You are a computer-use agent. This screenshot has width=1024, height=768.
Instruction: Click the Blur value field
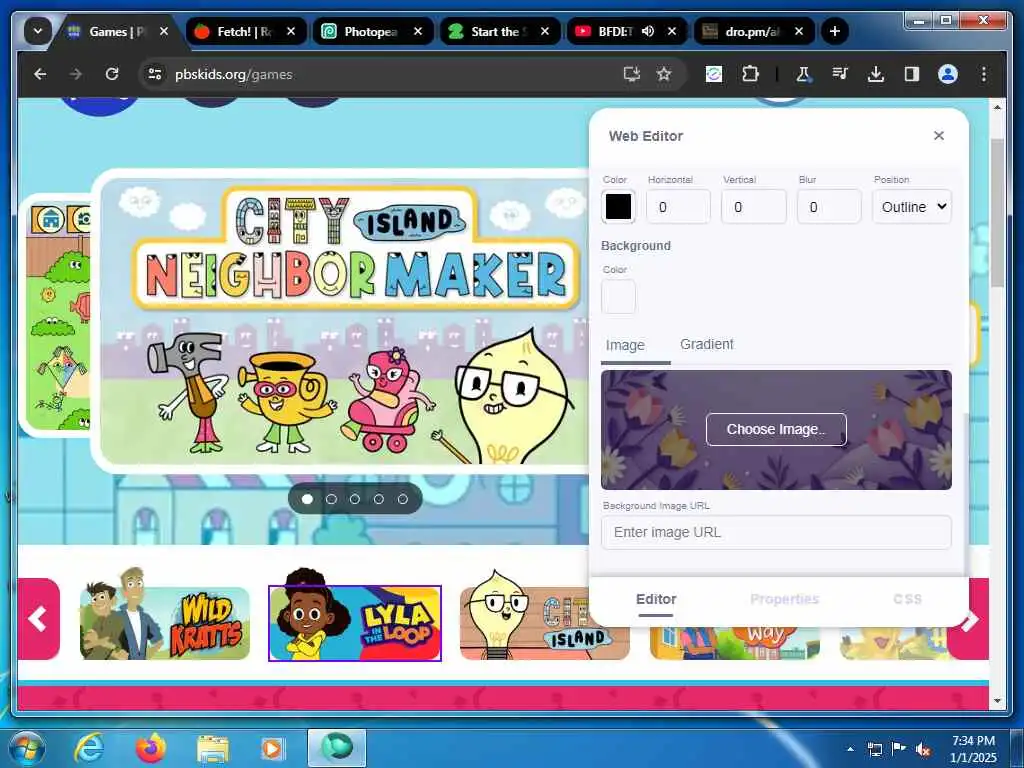point(829,207)
